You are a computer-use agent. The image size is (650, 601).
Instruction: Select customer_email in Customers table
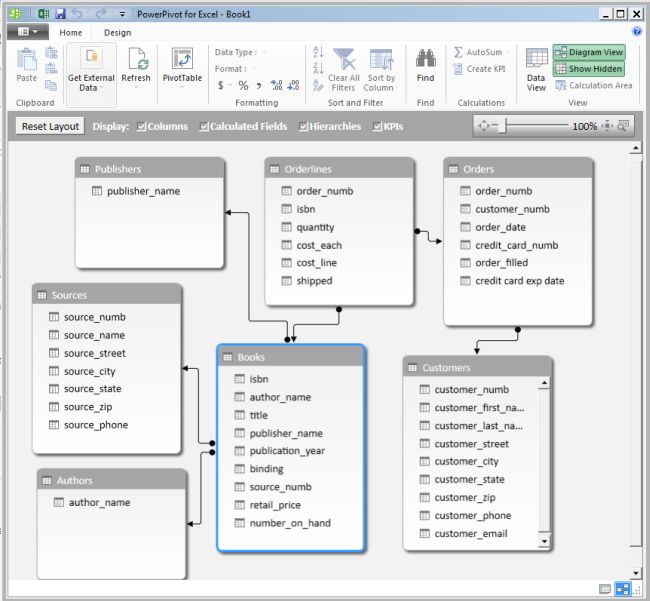pyautogui.click(x=471, y=534)
